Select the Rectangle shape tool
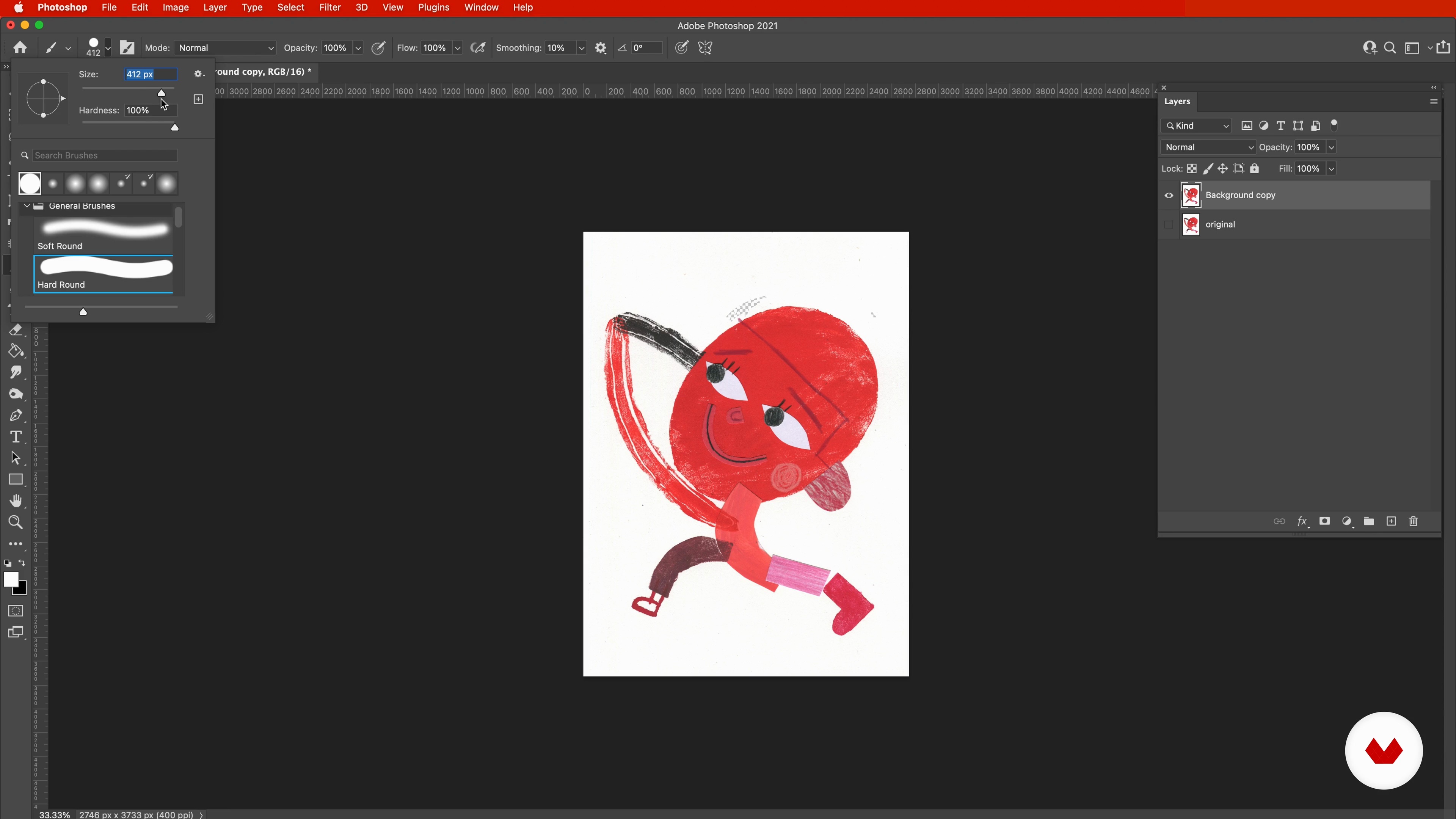Image resolution: width=1456 pixels, height=819 pixels. pyautogui.click(x=16, y=480)
